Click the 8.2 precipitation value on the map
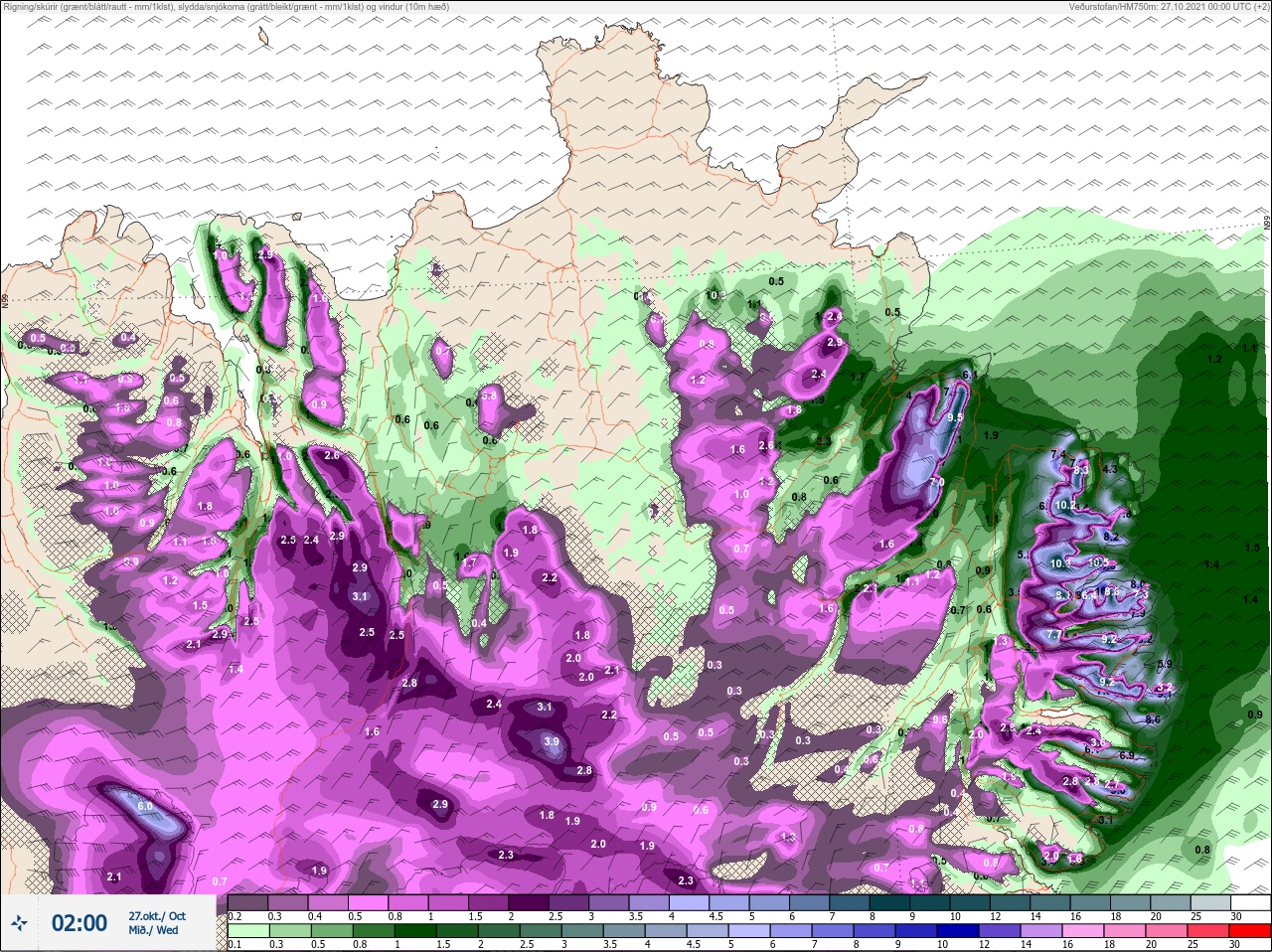 (x=1111, y=537)
